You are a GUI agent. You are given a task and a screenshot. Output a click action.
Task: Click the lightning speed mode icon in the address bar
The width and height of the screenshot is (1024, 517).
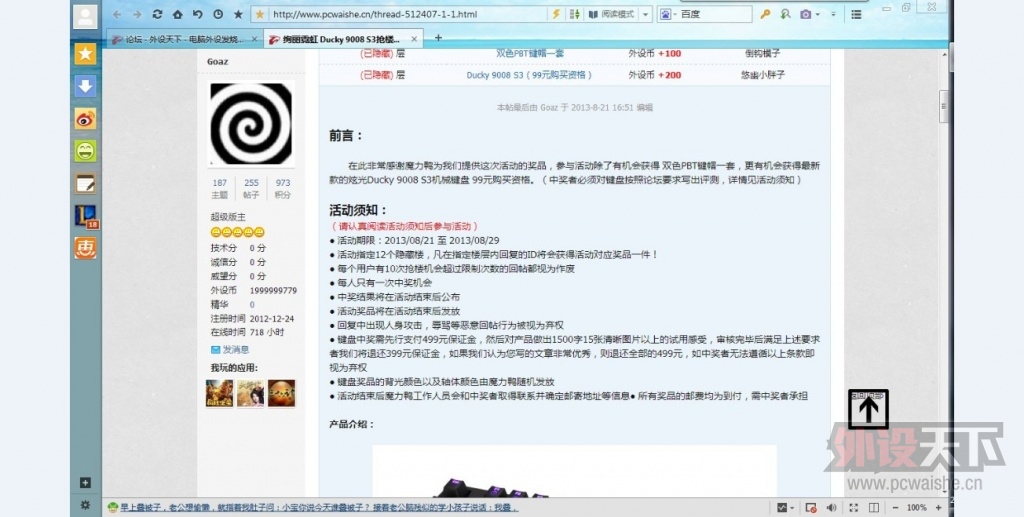pos(556,14)
